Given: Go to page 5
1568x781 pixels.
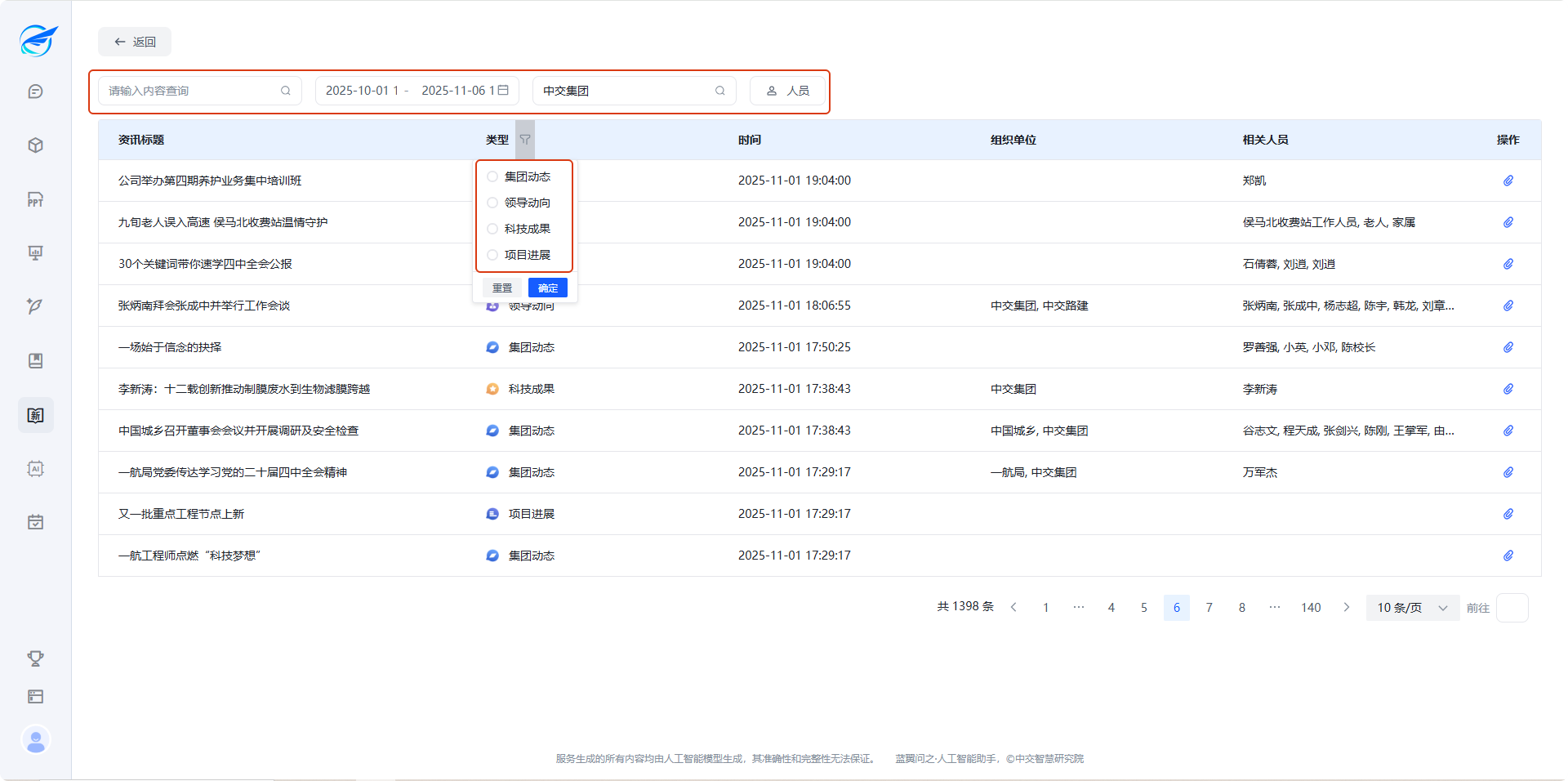Looking at the screenshot, I should [x=1144, y=608].
